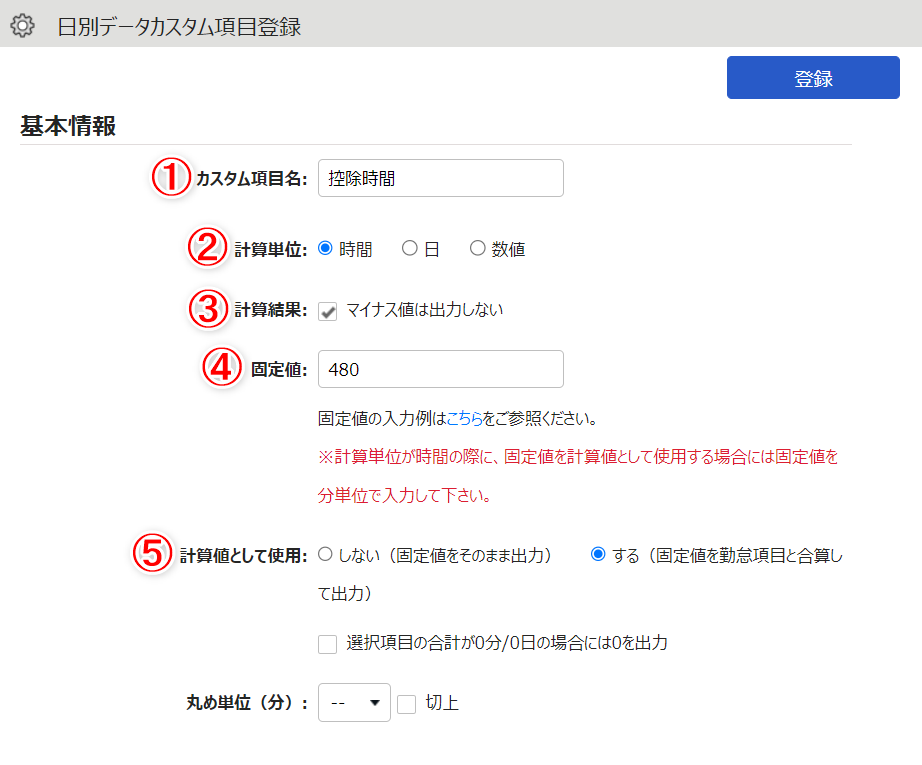Click the blue 登録 button
922x765 pixels.
813,78
